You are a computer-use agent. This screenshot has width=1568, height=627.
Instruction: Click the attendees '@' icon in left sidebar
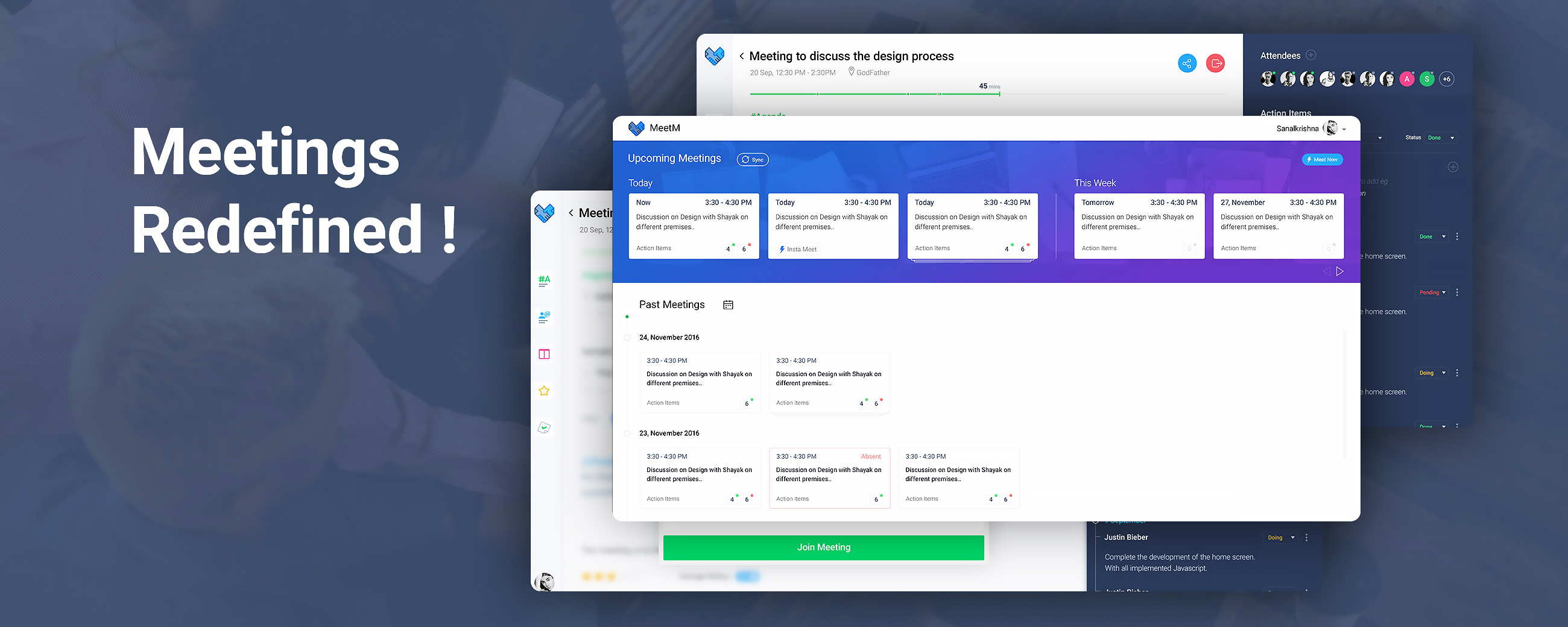coord(543,317)
